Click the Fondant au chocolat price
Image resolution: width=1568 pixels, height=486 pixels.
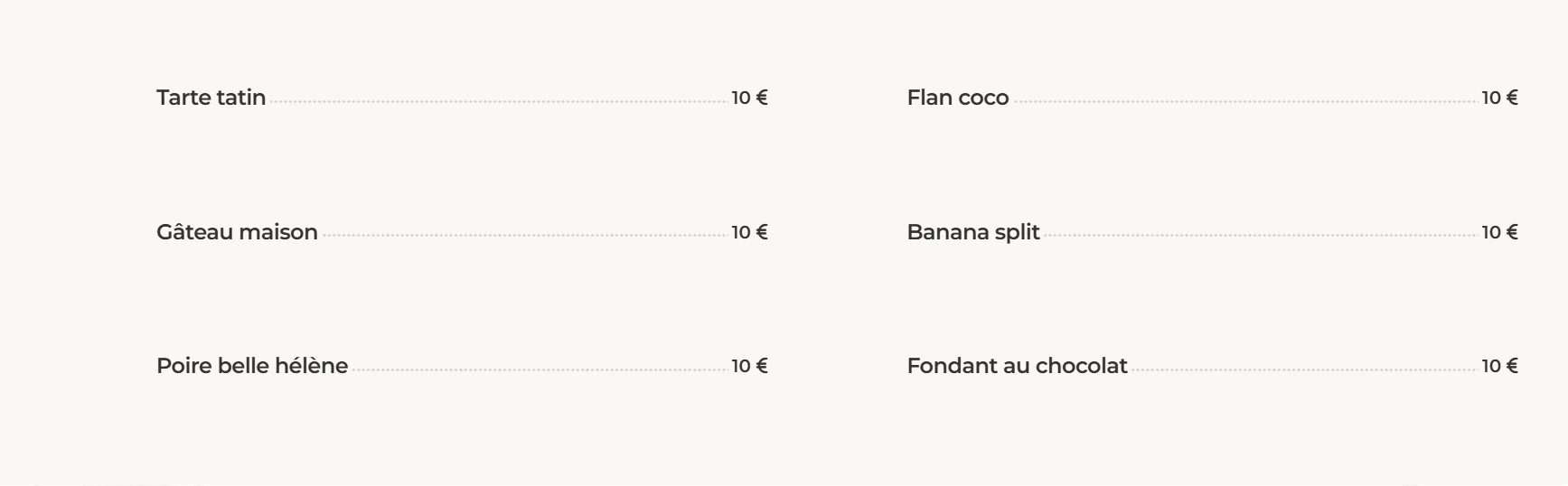click(1499, 366)
